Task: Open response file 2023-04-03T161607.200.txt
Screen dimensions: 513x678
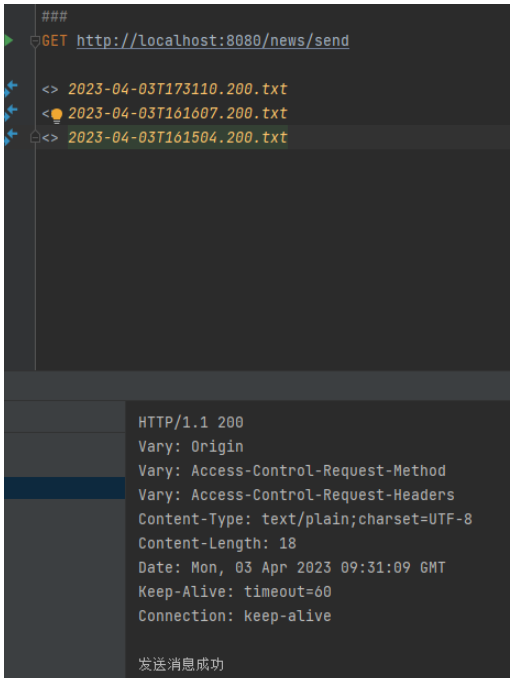Action: coord(178,113)
